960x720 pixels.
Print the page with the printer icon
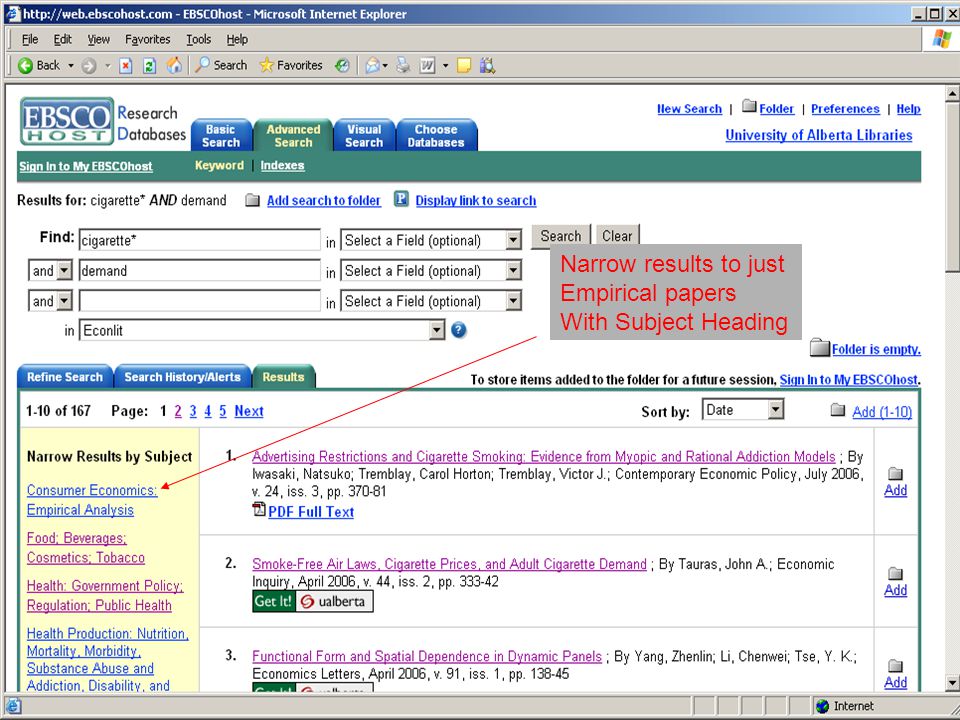403,66
